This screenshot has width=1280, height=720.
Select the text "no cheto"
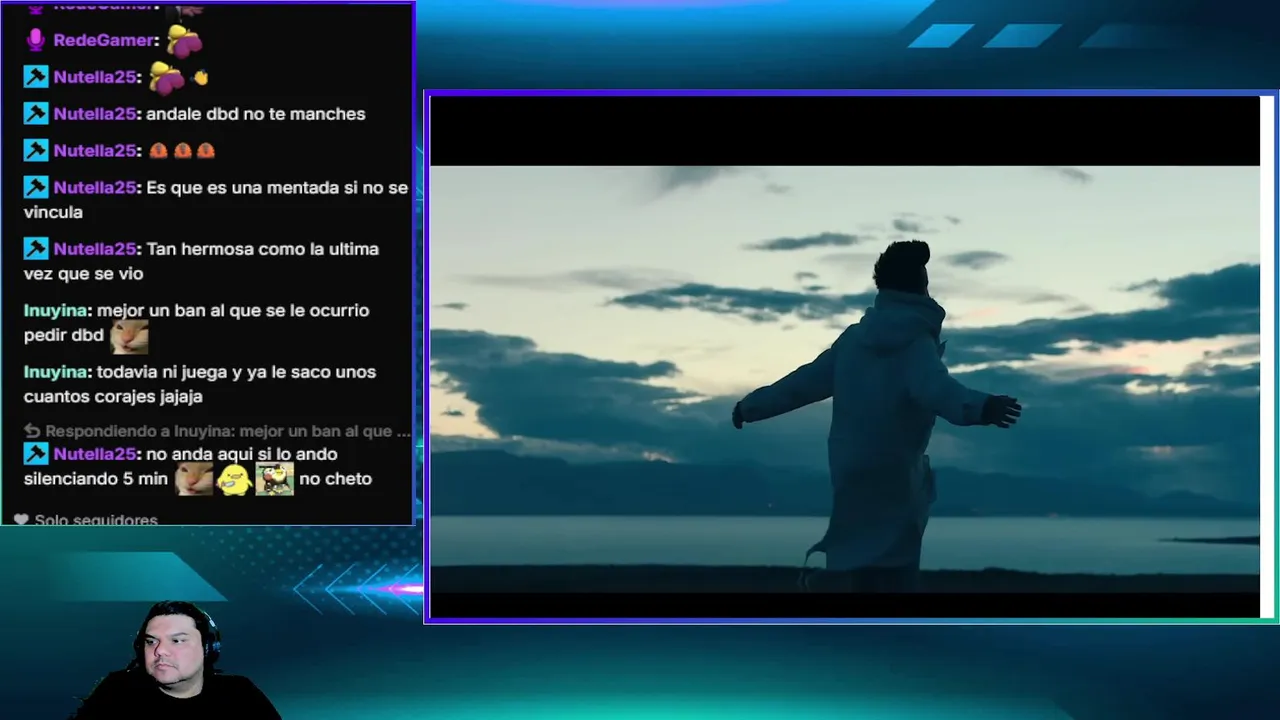(x=335, y=479)
